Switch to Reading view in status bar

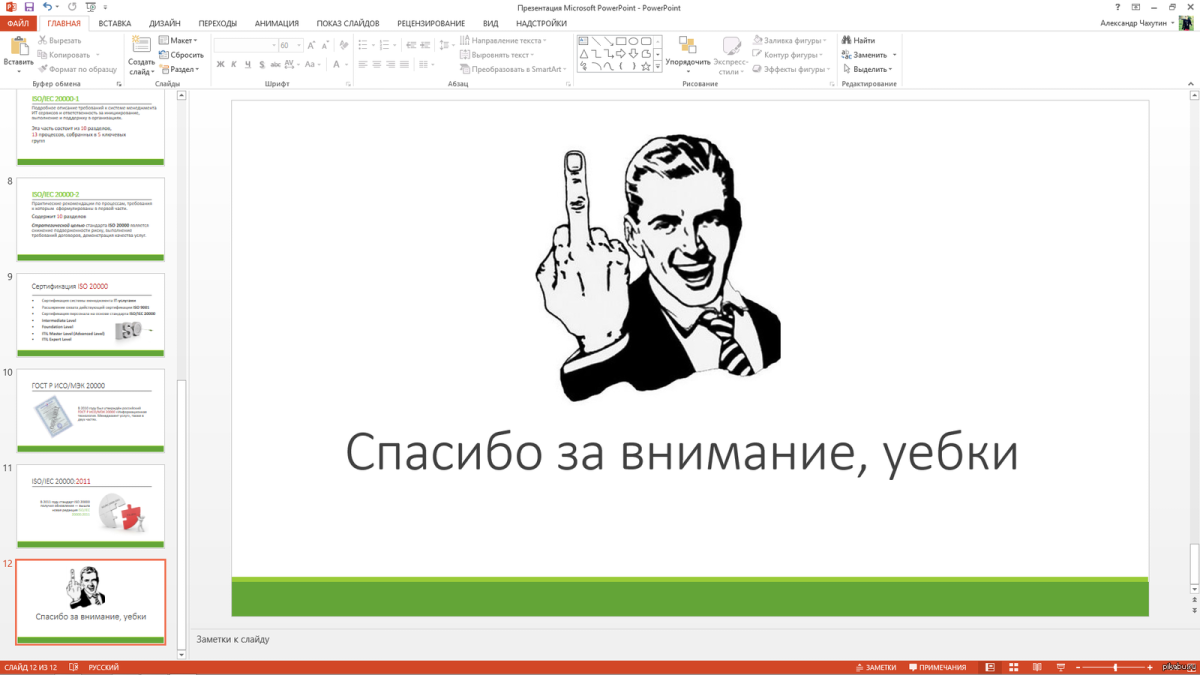[x=1036, y=666]
